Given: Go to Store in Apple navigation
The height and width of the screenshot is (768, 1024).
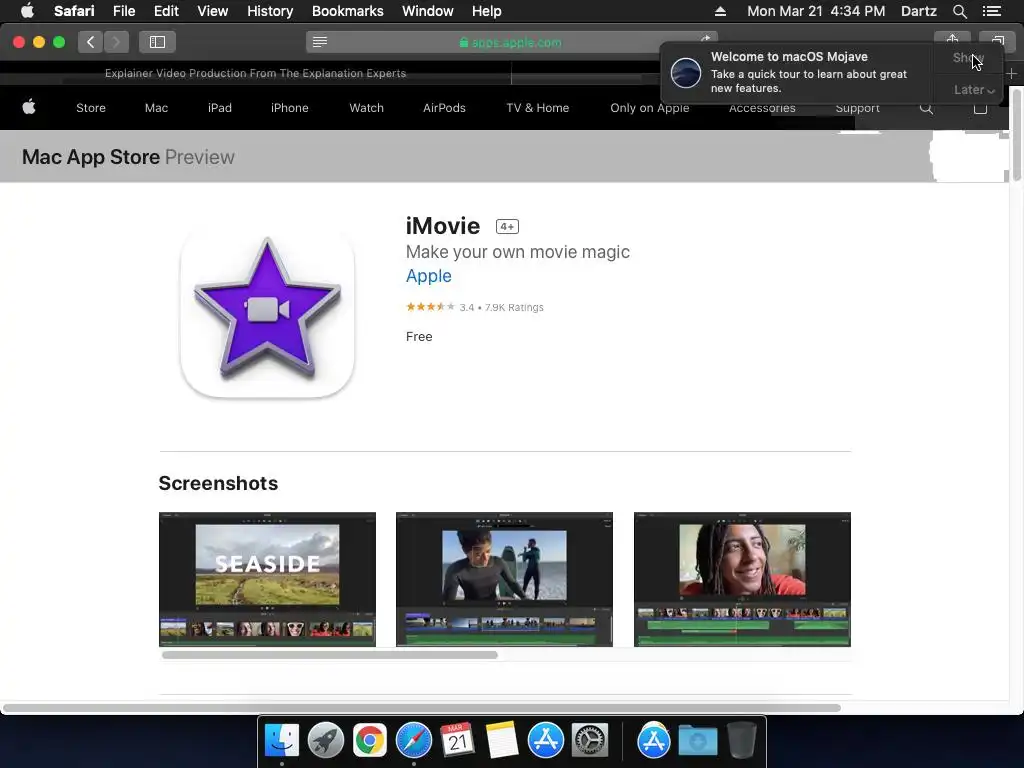Looking at the screenshot, I should tap(91, 108).
